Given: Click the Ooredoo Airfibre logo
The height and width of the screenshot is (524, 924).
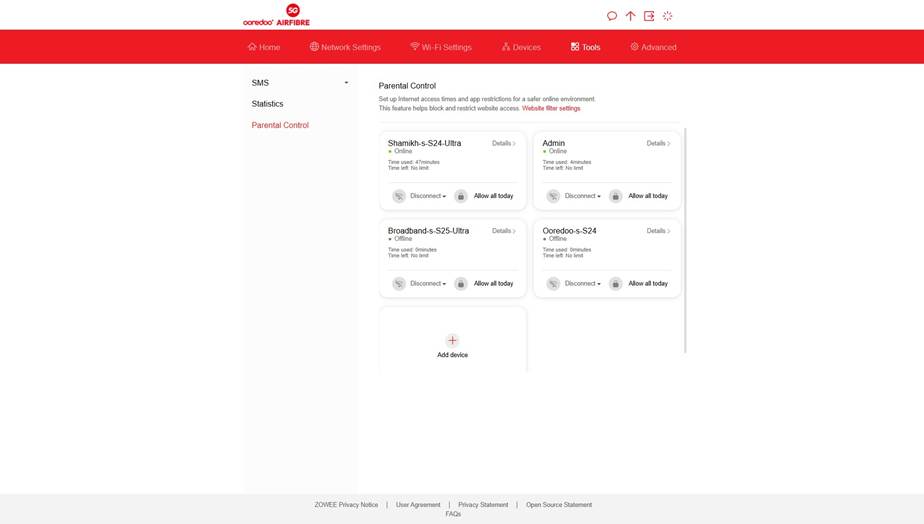Looking at the screenshot, I should pos(276,15).
